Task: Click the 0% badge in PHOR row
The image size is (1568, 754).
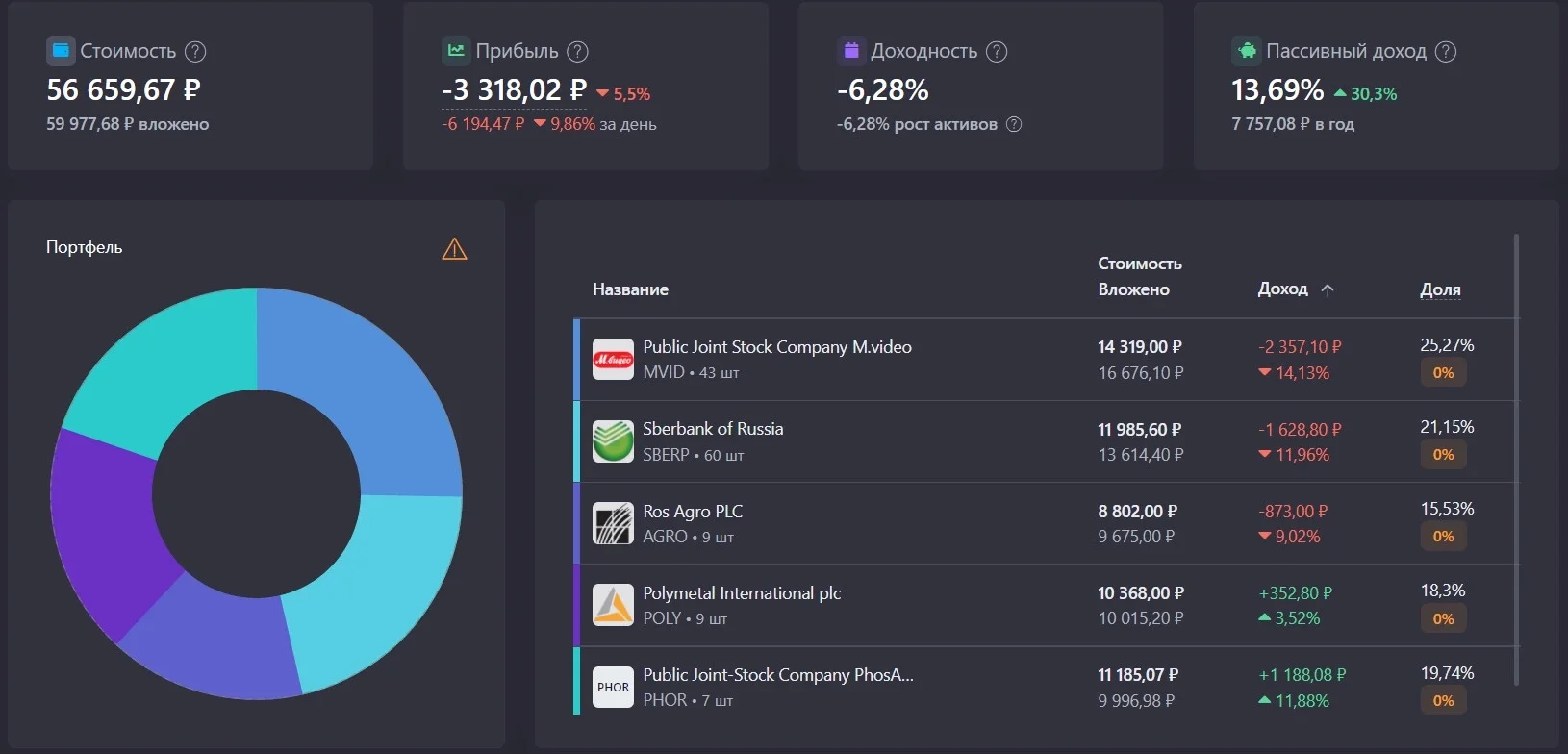Action: (x=1444, y=701)
